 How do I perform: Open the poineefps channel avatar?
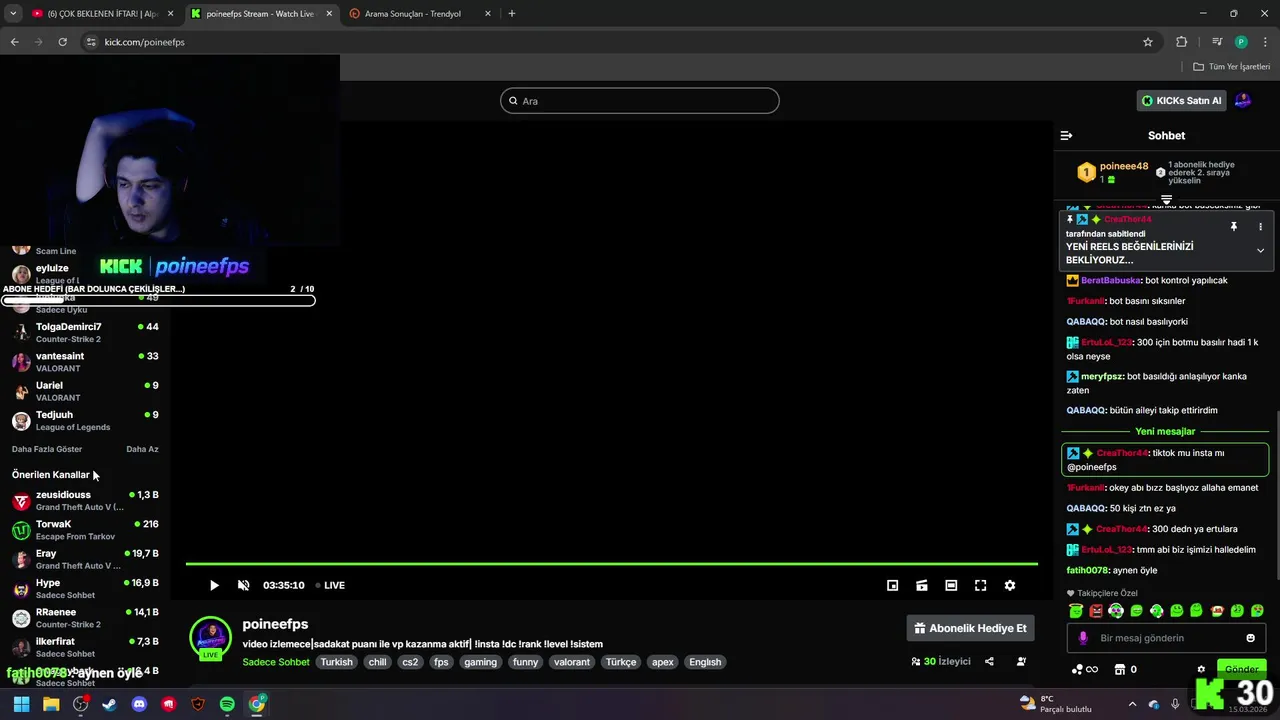point(210,637)
